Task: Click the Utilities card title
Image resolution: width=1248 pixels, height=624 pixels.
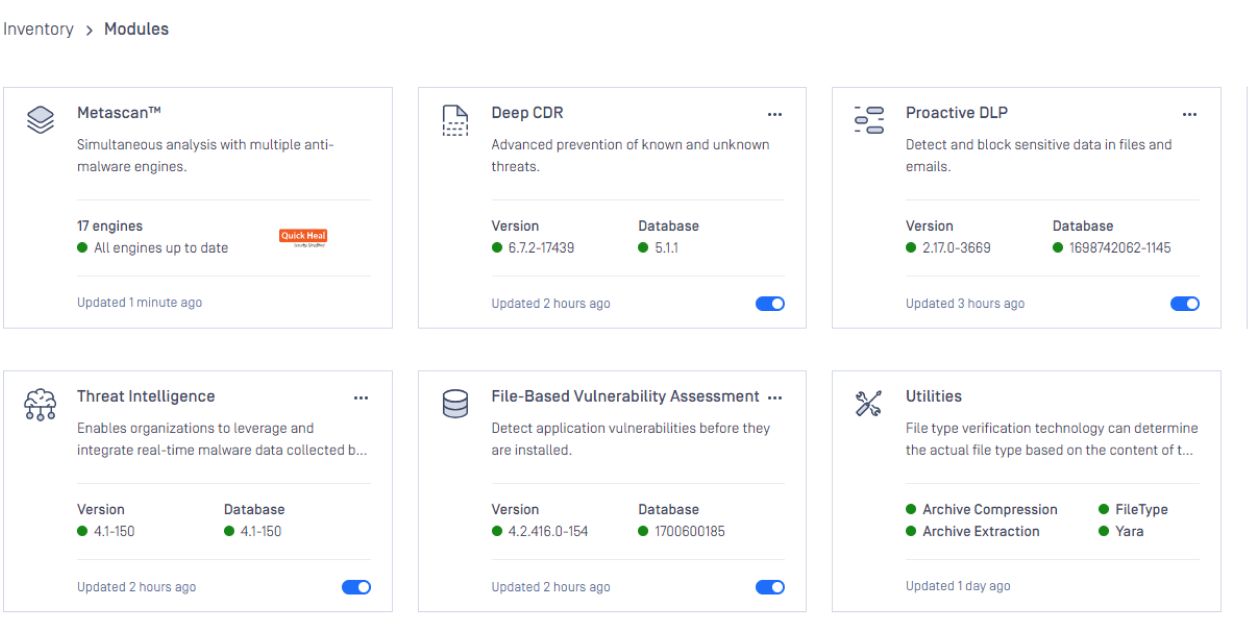Action: click(x=933, y=397)
